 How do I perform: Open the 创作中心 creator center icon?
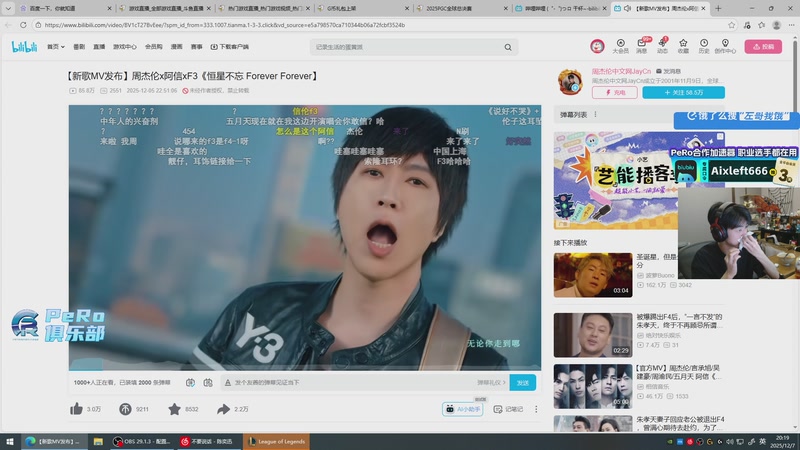pyautogui.click(x=725, y=46)
